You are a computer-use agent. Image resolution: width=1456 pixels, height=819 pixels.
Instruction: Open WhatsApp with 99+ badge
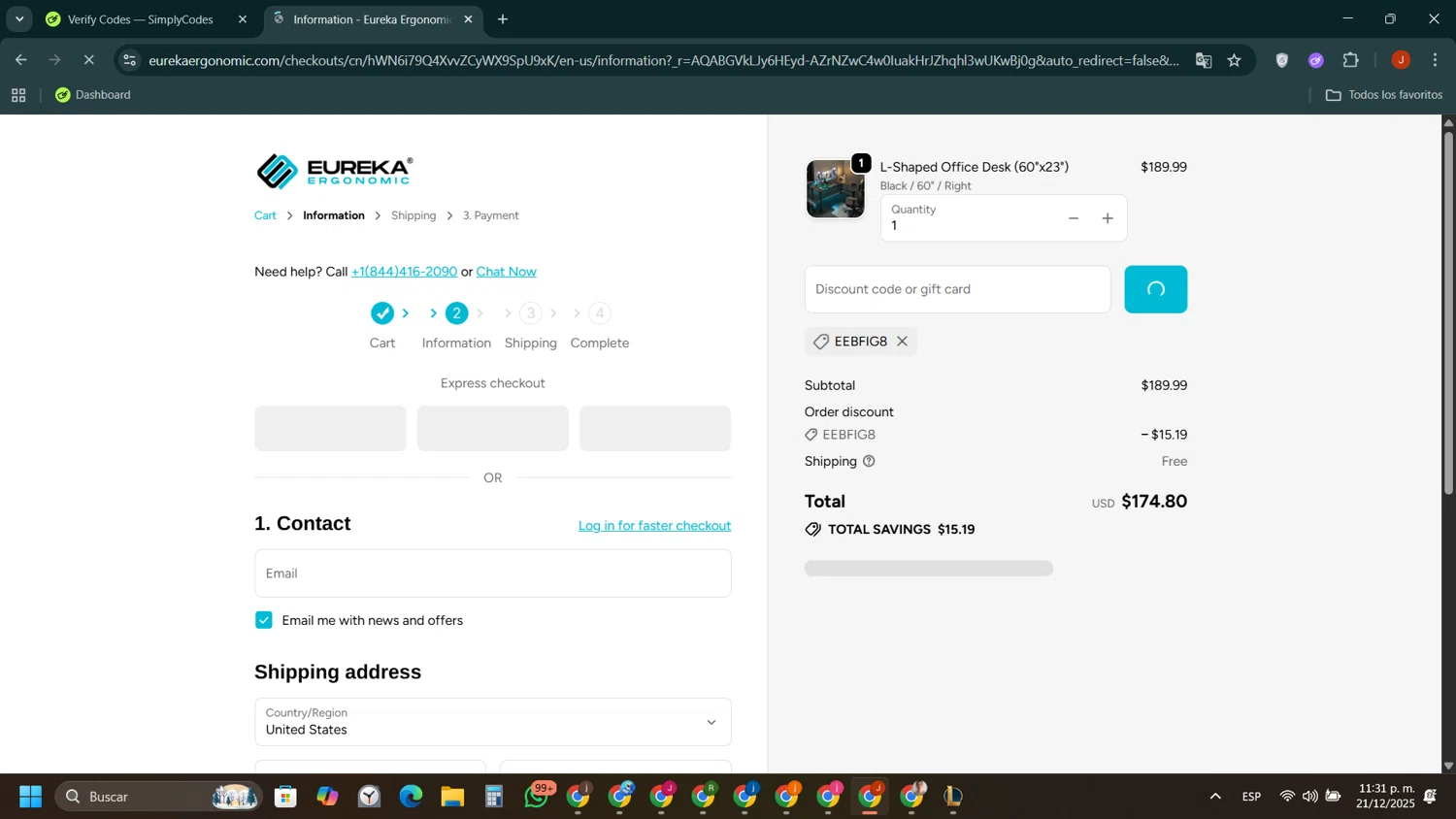537,797
